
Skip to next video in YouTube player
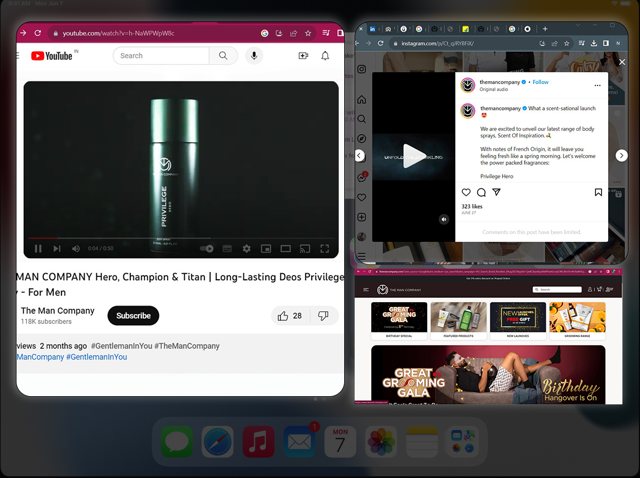click(57, 249)
